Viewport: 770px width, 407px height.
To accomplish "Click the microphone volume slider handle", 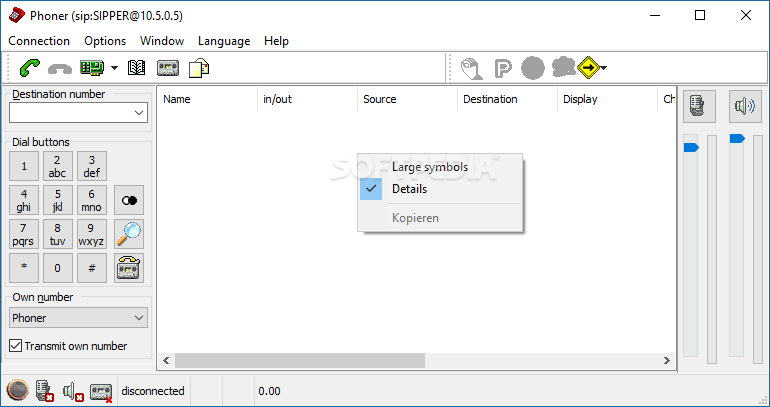I will click(691, 147).
